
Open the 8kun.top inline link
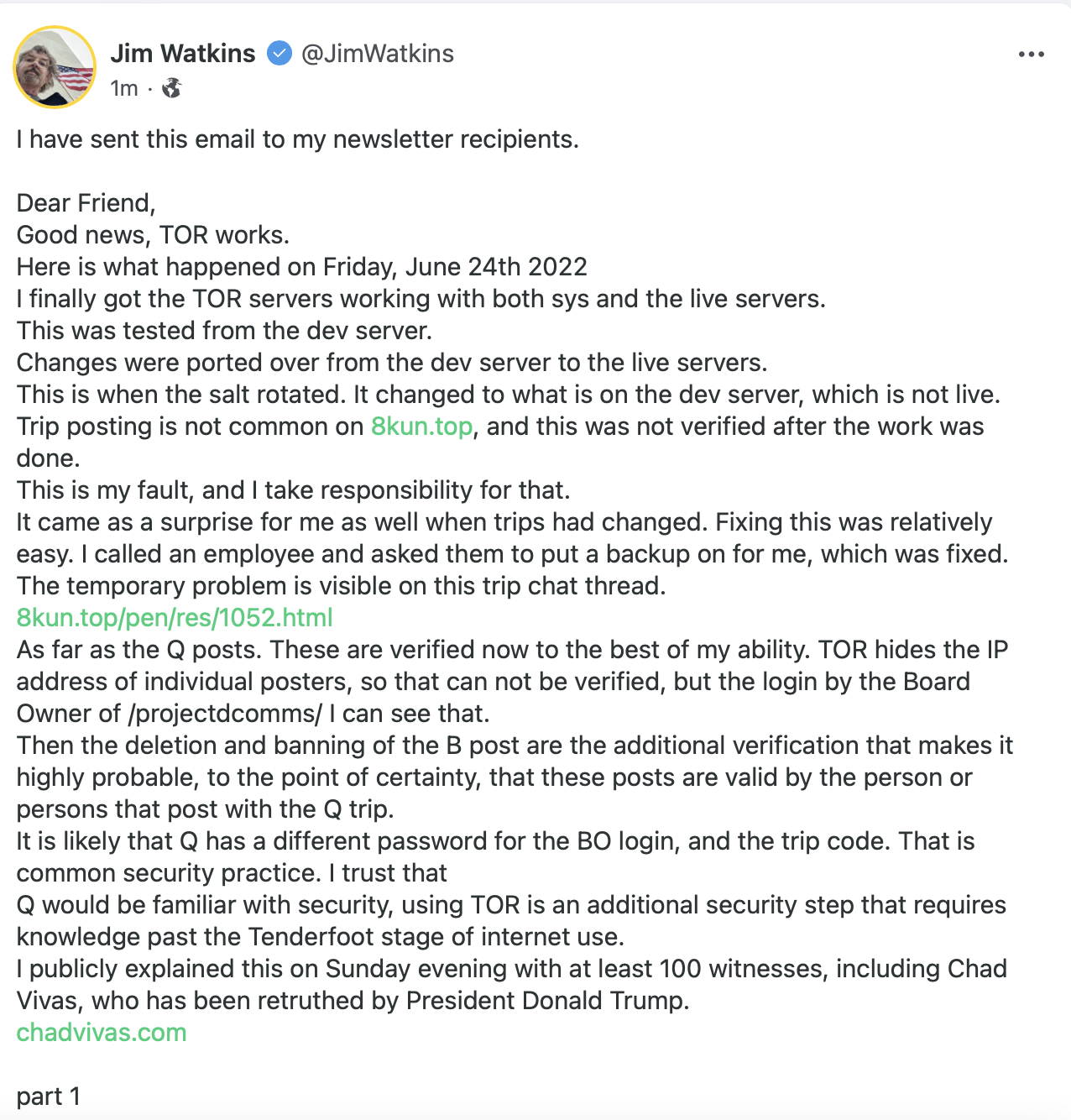[x=421, y=427]
